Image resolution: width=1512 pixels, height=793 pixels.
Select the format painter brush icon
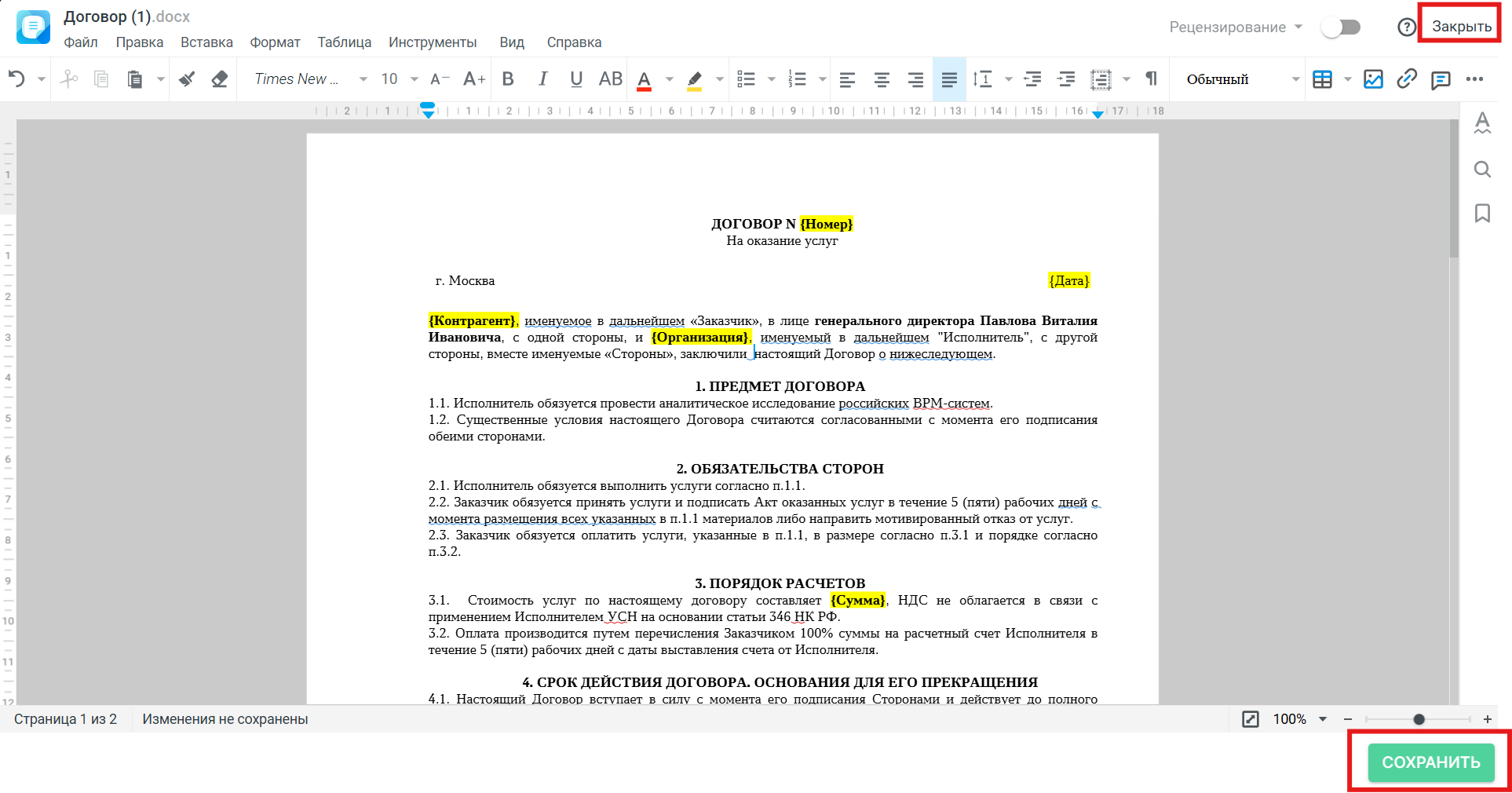click(x=187, y=79)
